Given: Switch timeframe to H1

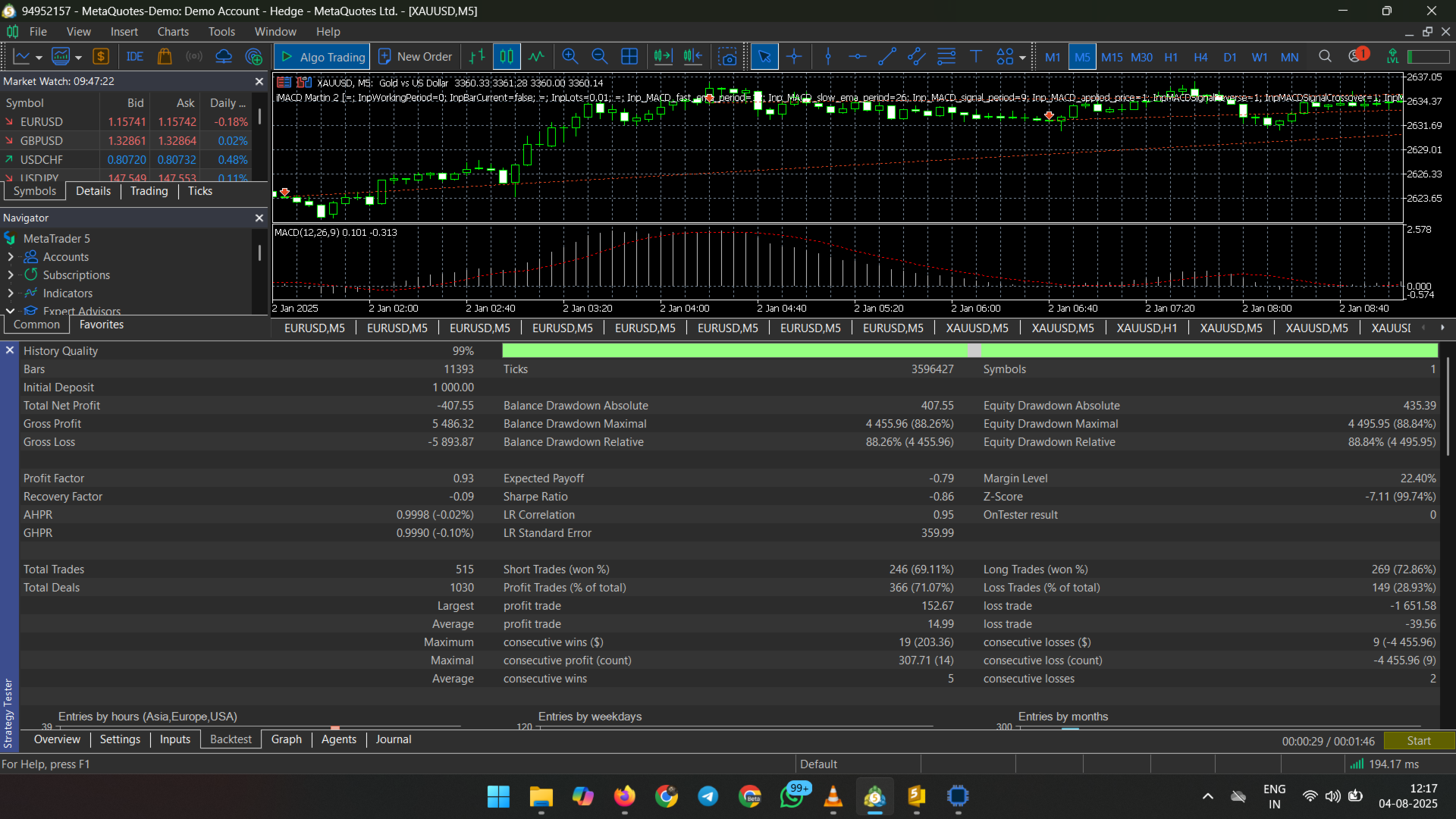Looking at the screenshot, I should click(1171, 57).
